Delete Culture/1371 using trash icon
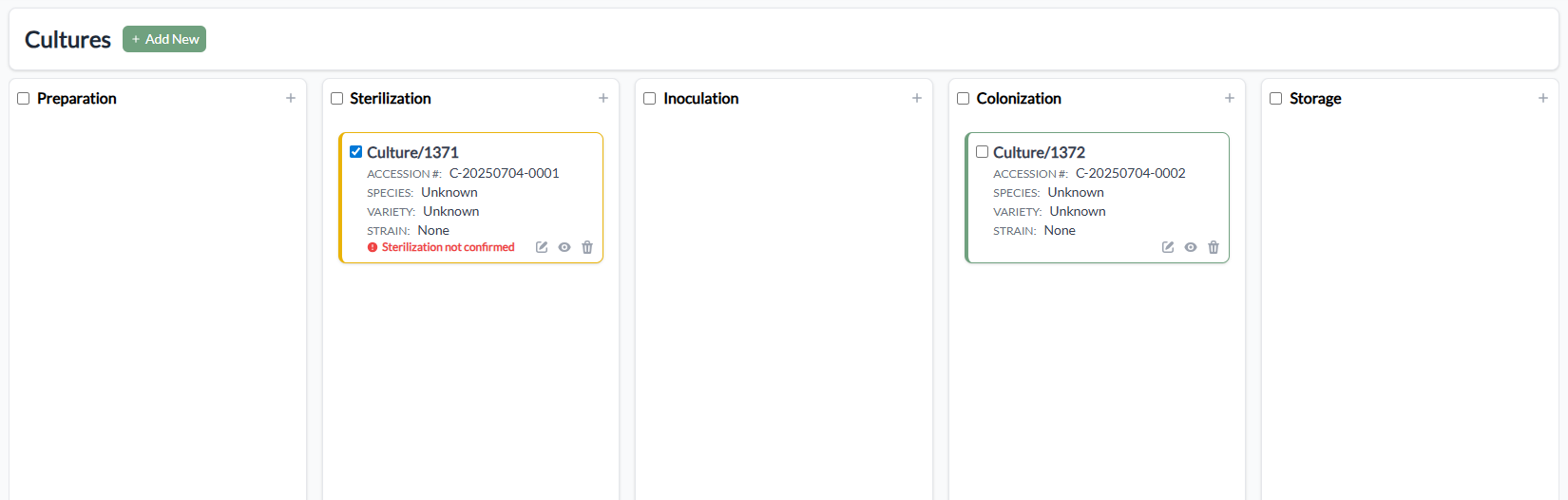Screen dimensions: 1568x500 [x=587, y=247]
